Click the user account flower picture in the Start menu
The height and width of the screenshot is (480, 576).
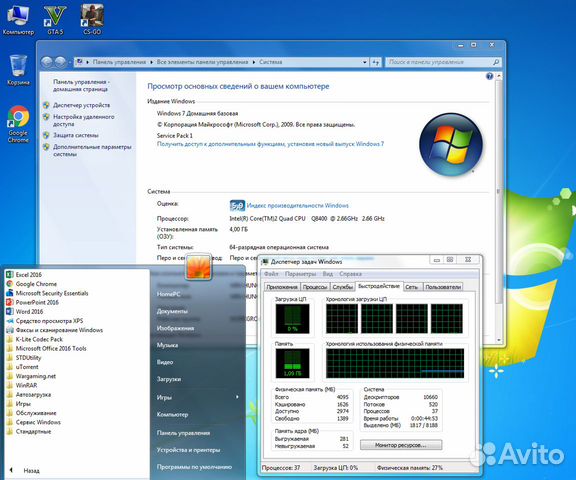(x=198, y=267)
